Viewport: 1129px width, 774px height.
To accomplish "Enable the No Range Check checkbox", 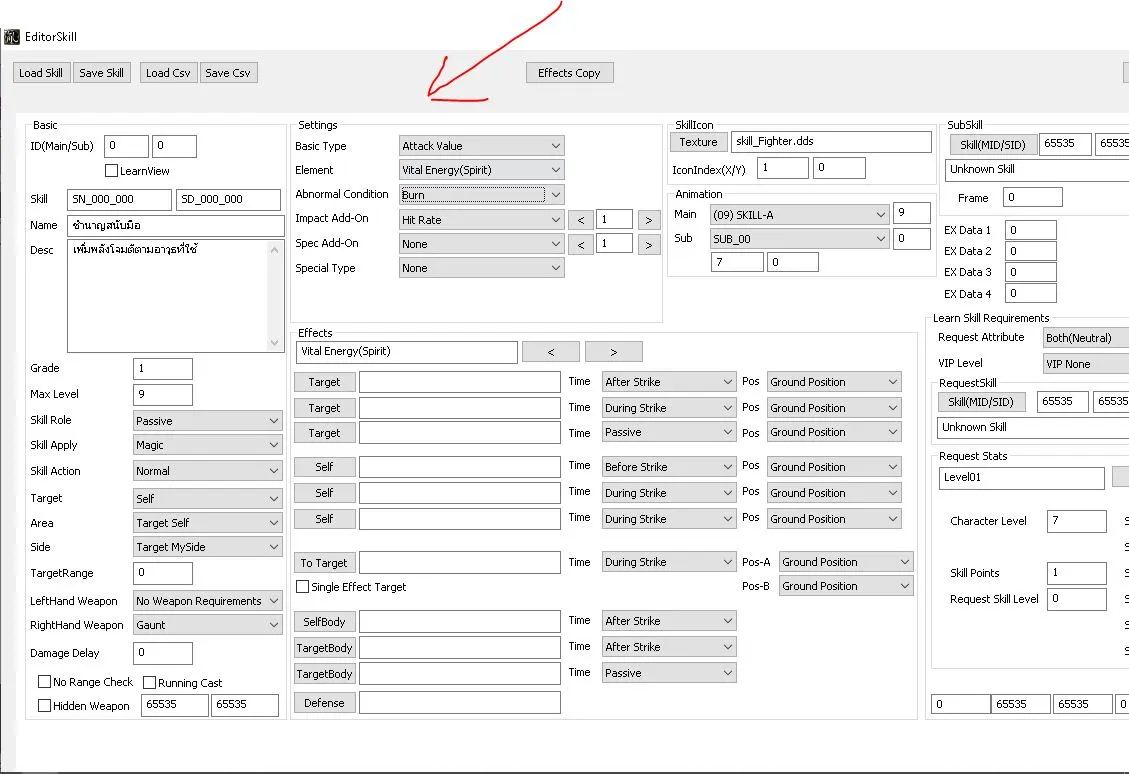I will [x=45, y=681].
